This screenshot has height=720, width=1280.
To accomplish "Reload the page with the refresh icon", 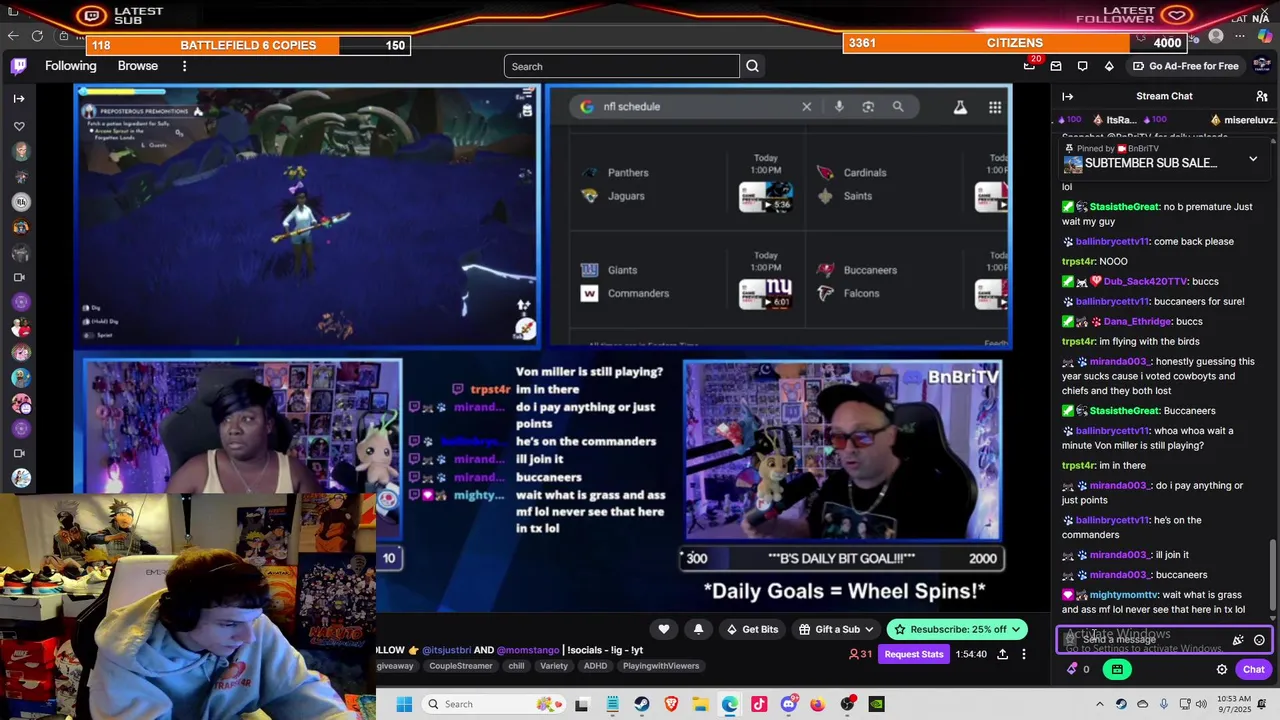I will click(37, 36).
